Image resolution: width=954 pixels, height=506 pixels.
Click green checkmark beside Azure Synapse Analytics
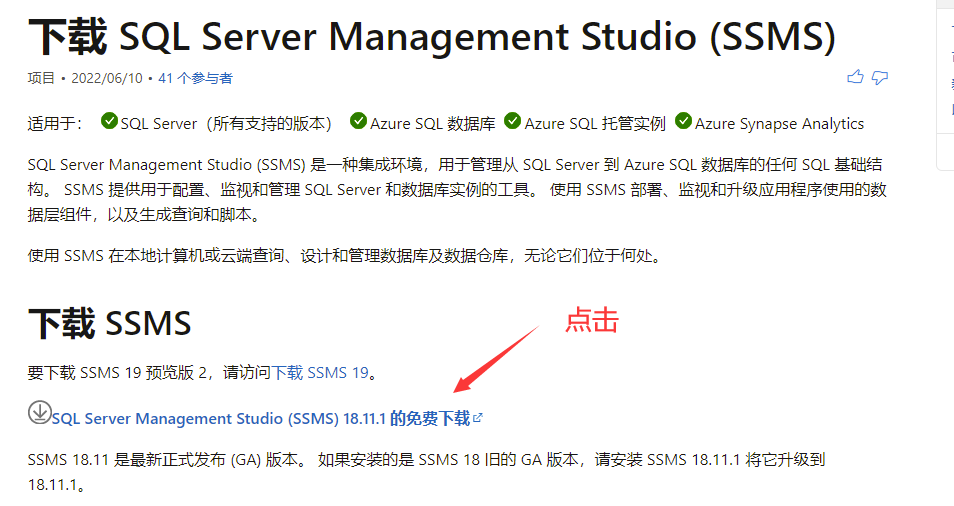[684, 120]
